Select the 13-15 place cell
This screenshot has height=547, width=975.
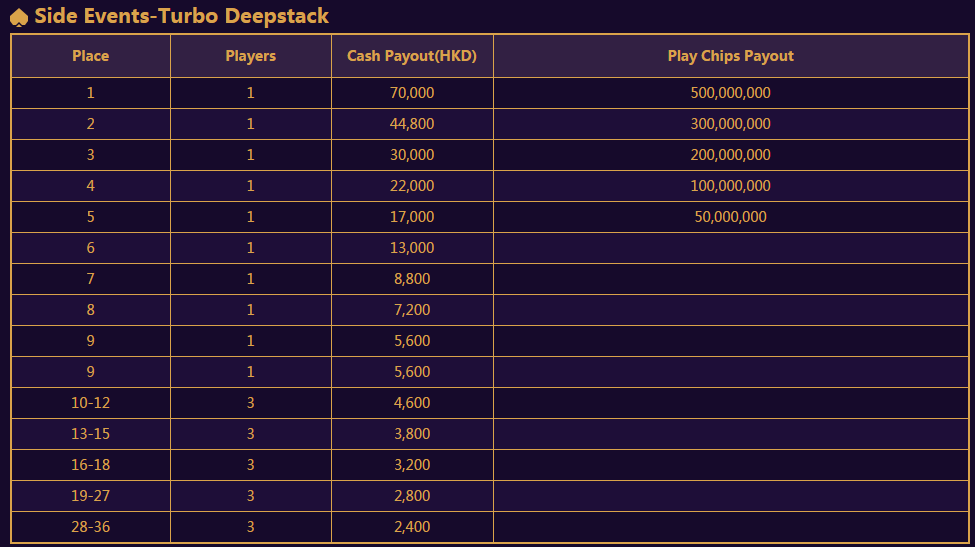click(91, 434)
